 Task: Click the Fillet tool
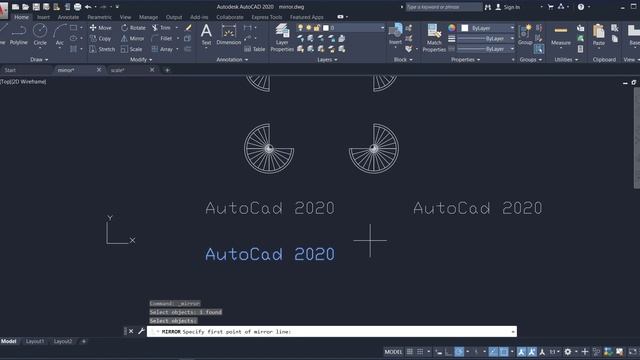pos(162,38)
